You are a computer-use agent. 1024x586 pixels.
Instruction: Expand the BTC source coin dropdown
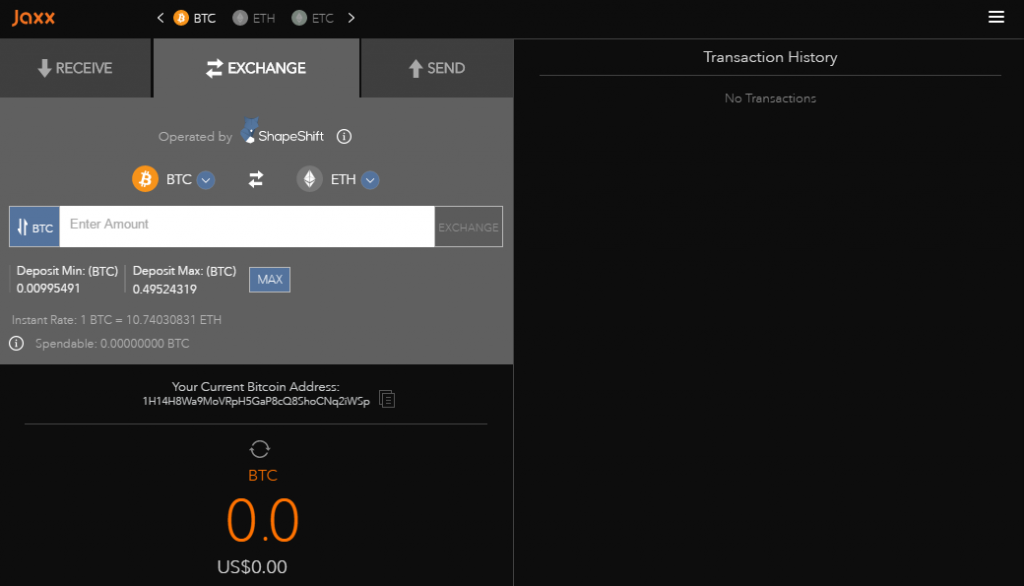point(206,180)
